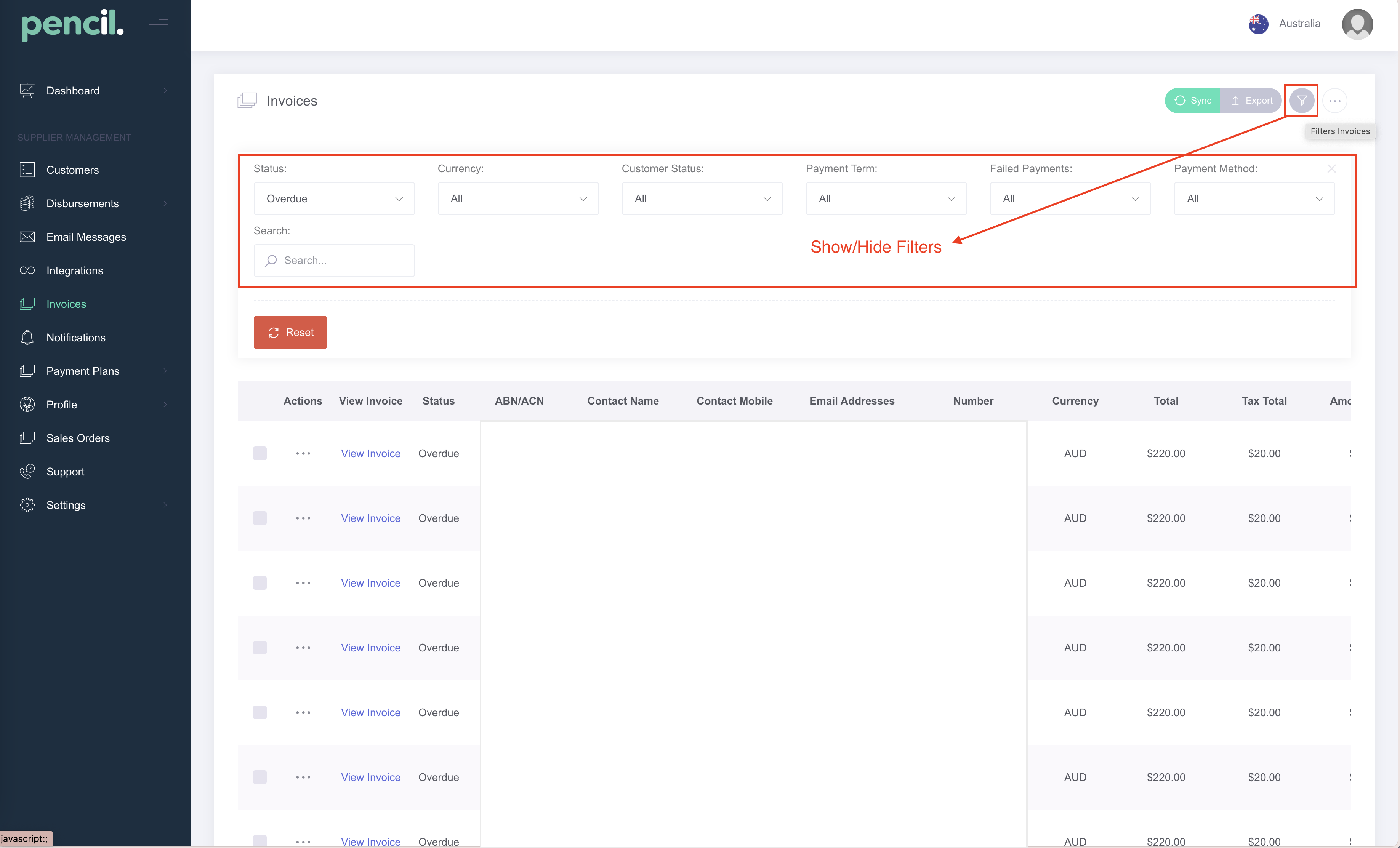Open the Customer Status filter dropdown
Screen dimensions: 1400x848
point(702,198)
